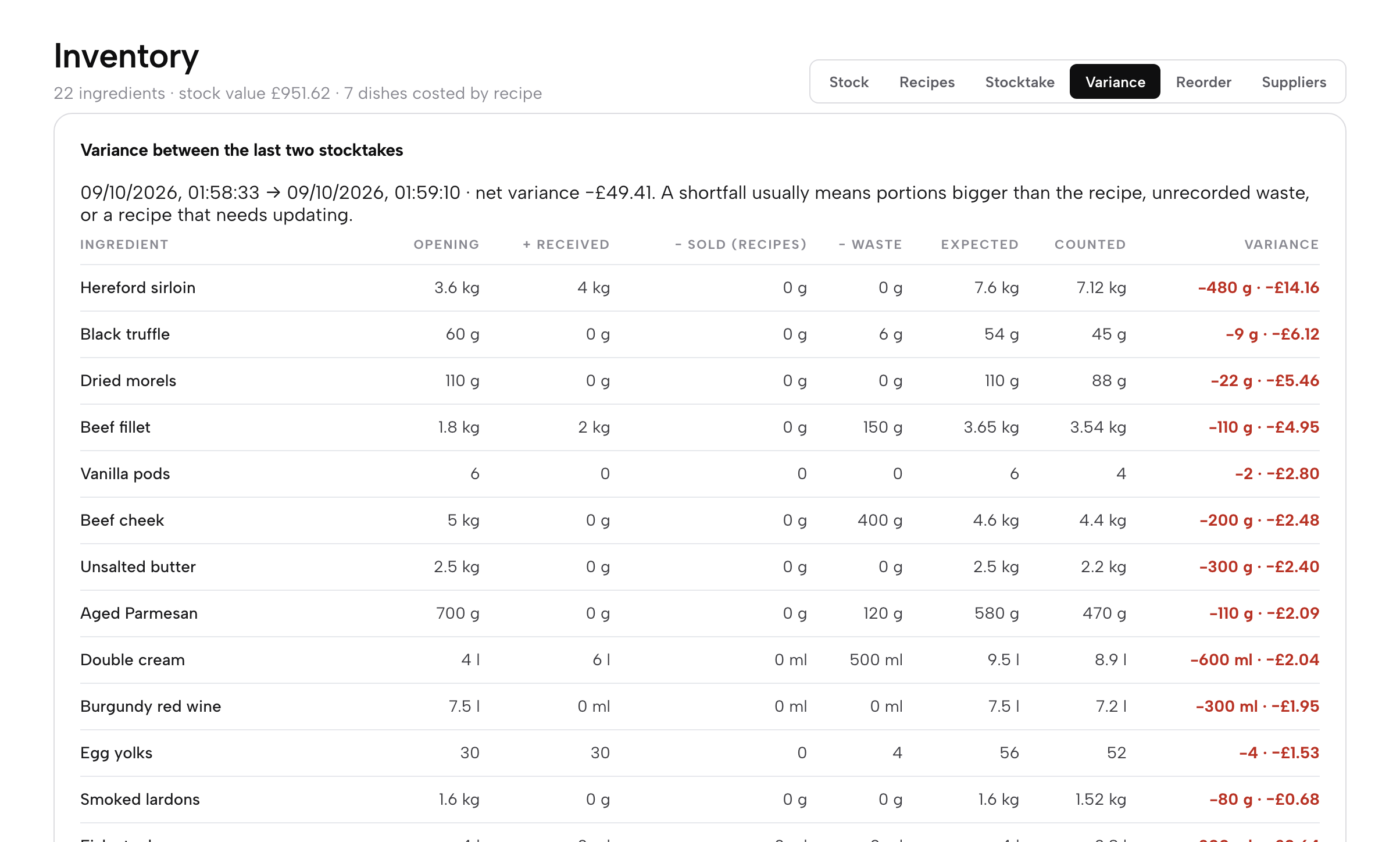1400x842 pixels.
Task: Select the Beef cheek ingredient name
Action: click(122, 520)
